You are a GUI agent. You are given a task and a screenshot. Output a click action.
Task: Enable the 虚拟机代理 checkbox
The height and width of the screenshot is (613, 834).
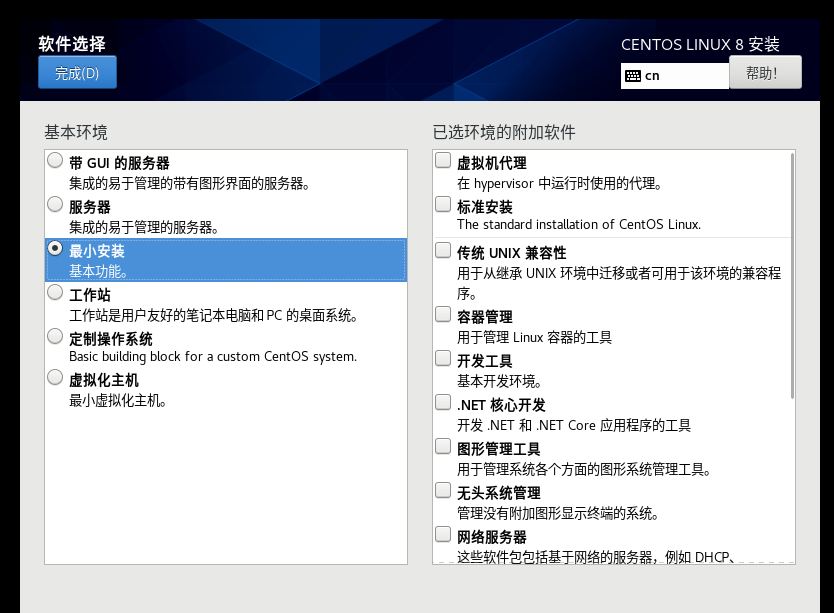443,161
